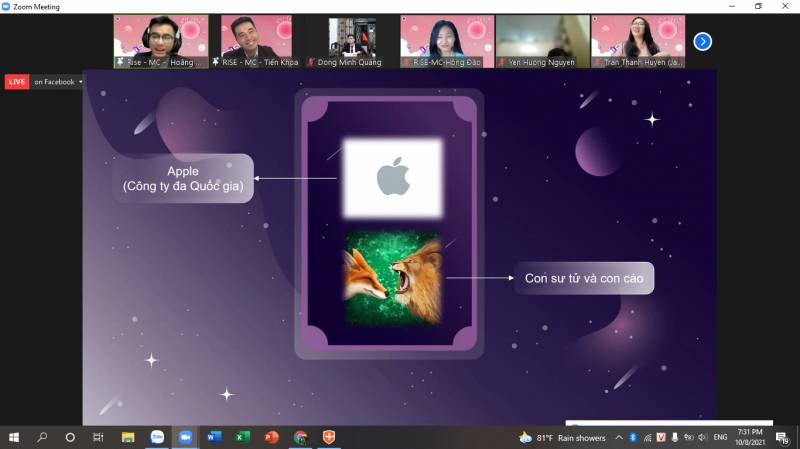Open the taskbar search icon
Viewport: 800px width, 449px height.
(x=42, y=437)
